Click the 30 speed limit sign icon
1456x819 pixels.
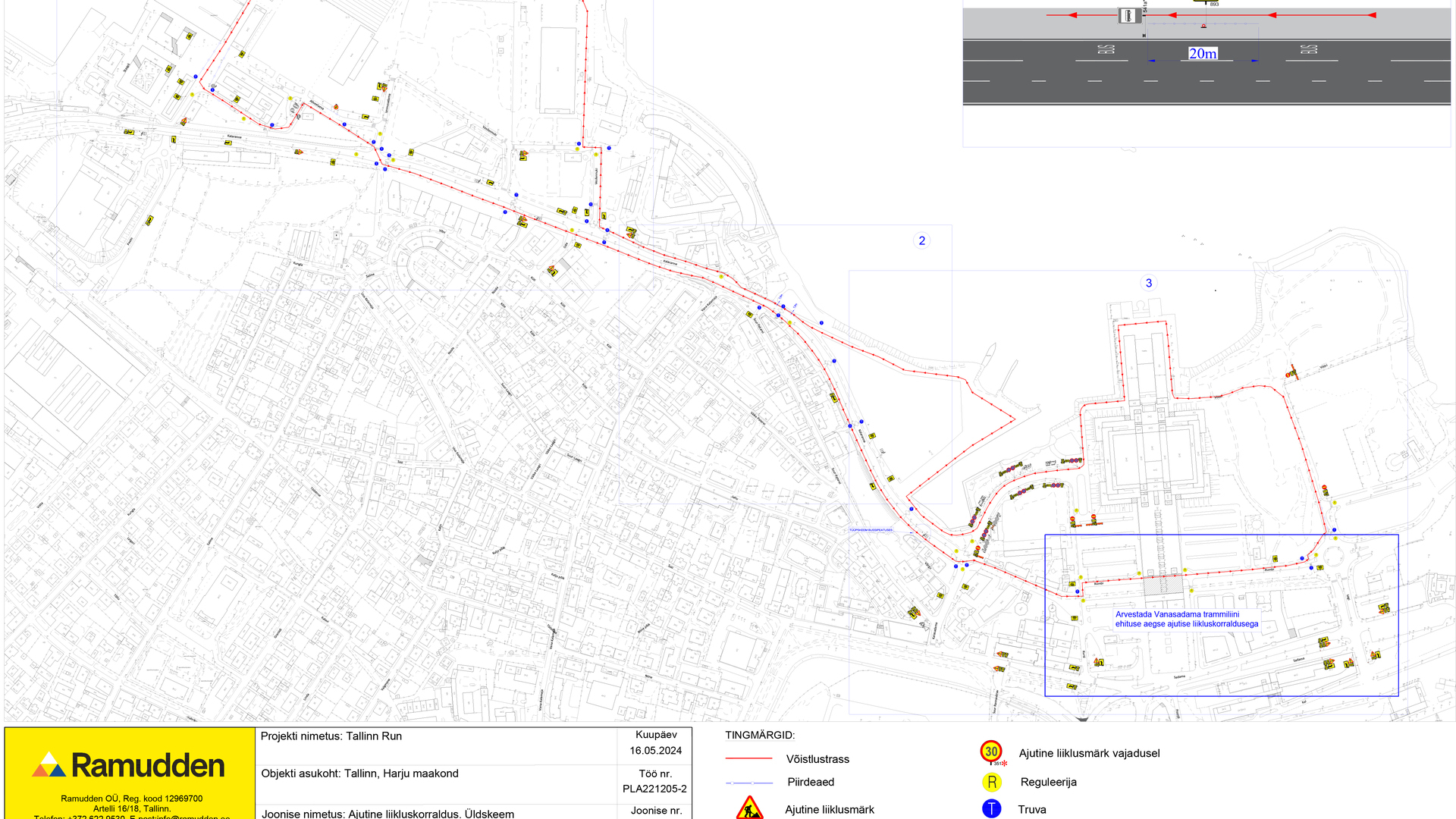pyautogui.click(x=990, y=752)
